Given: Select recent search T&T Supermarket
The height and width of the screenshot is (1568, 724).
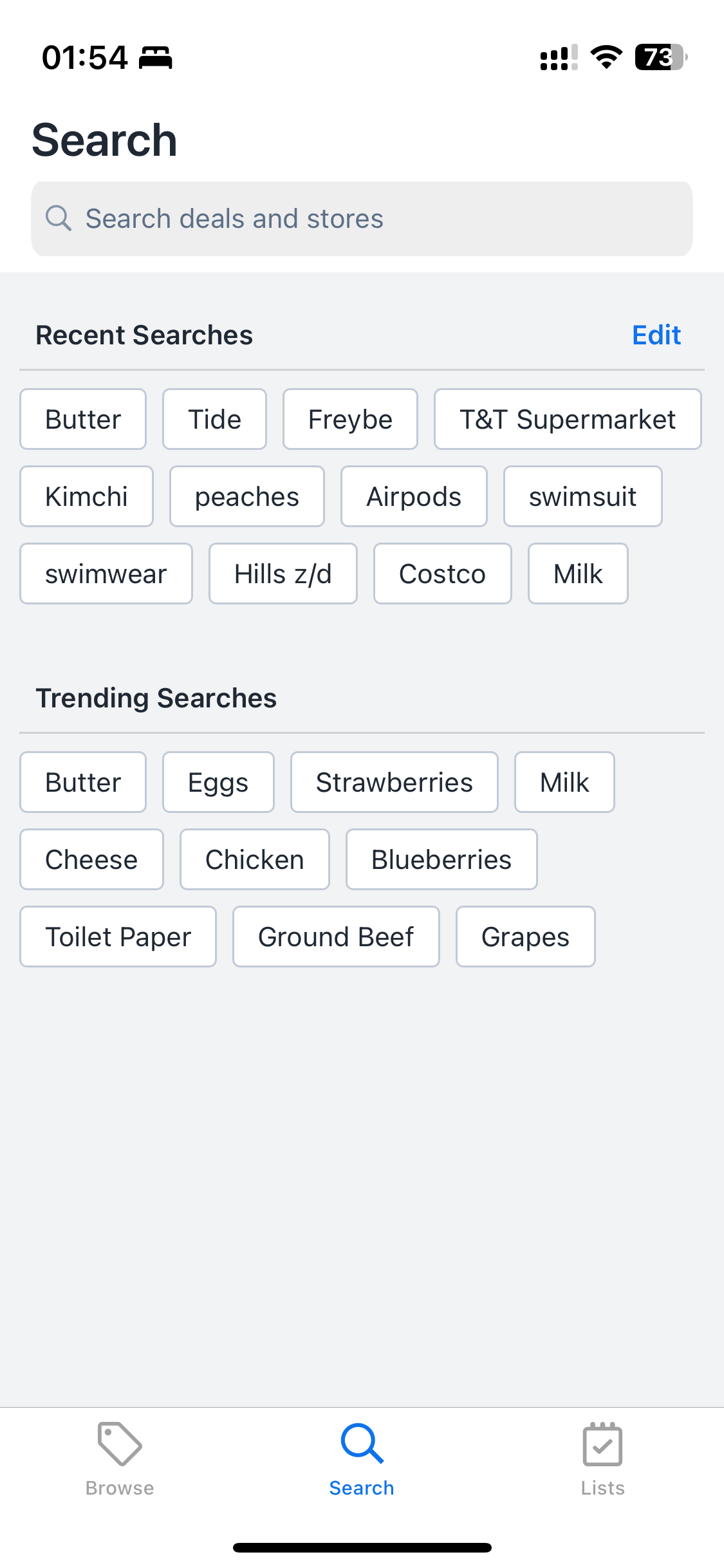Looking at the screenshot, I should 568,419.
